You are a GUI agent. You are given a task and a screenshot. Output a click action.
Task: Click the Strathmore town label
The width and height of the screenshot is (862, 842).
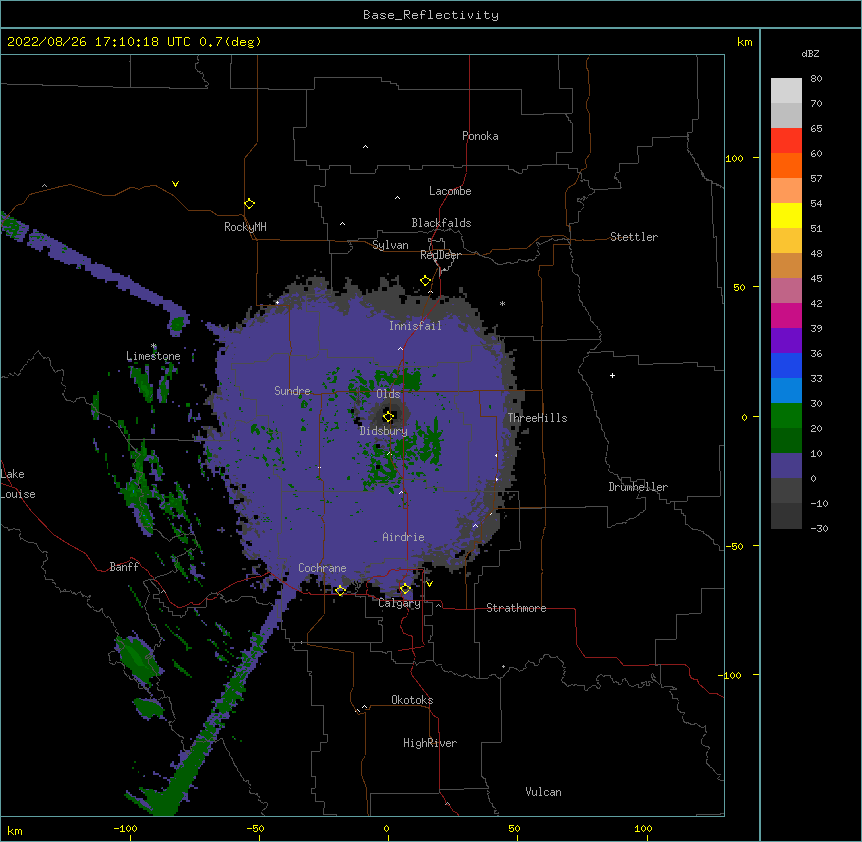(x=516, y=608)
